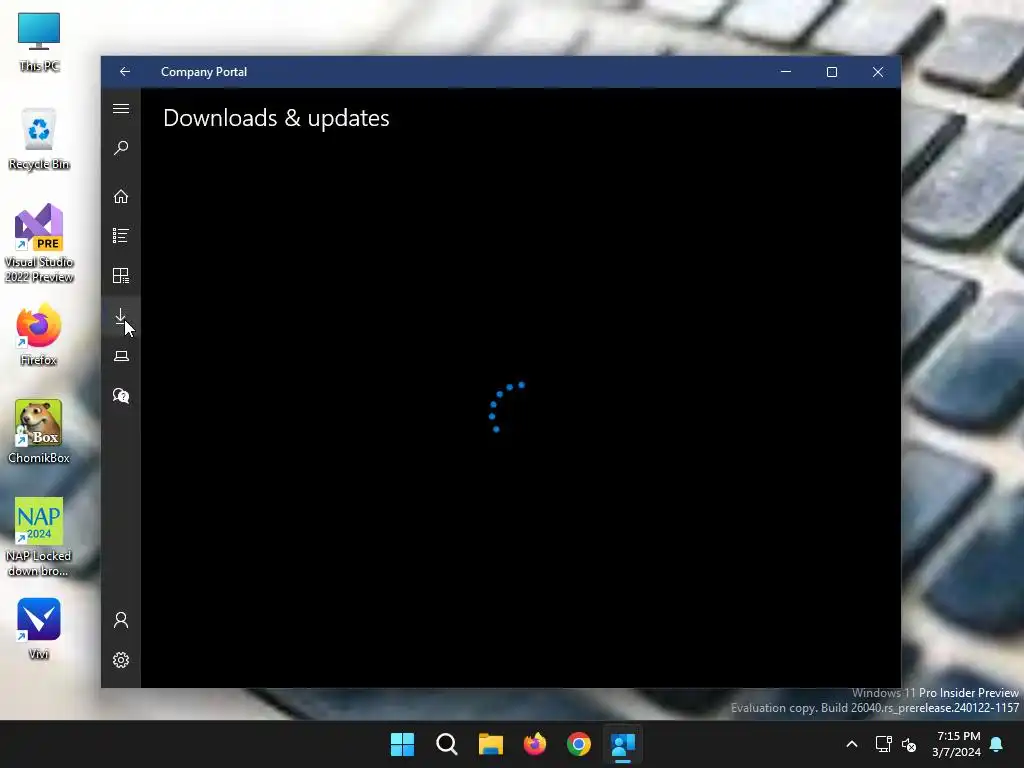Click Company Portal taskbar icon

(622, 744)
